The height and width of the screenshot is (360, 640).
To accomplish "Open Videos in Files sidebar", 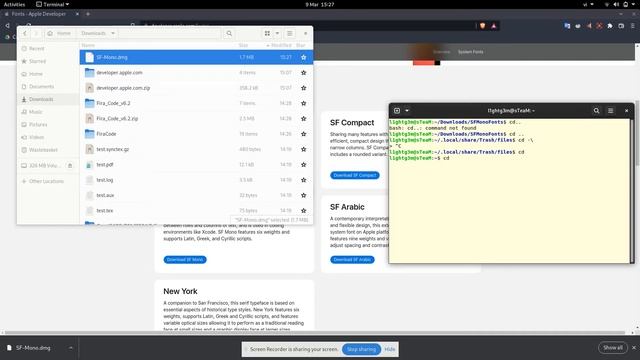I will (x=48, y=137).
